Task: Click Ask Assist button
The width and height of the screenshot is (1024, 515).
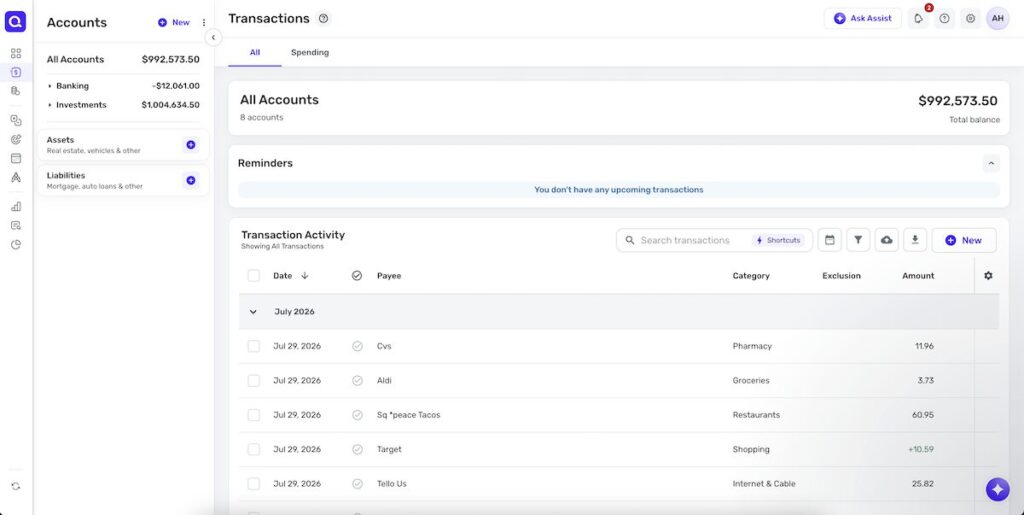Action: (x=863, y=18)
